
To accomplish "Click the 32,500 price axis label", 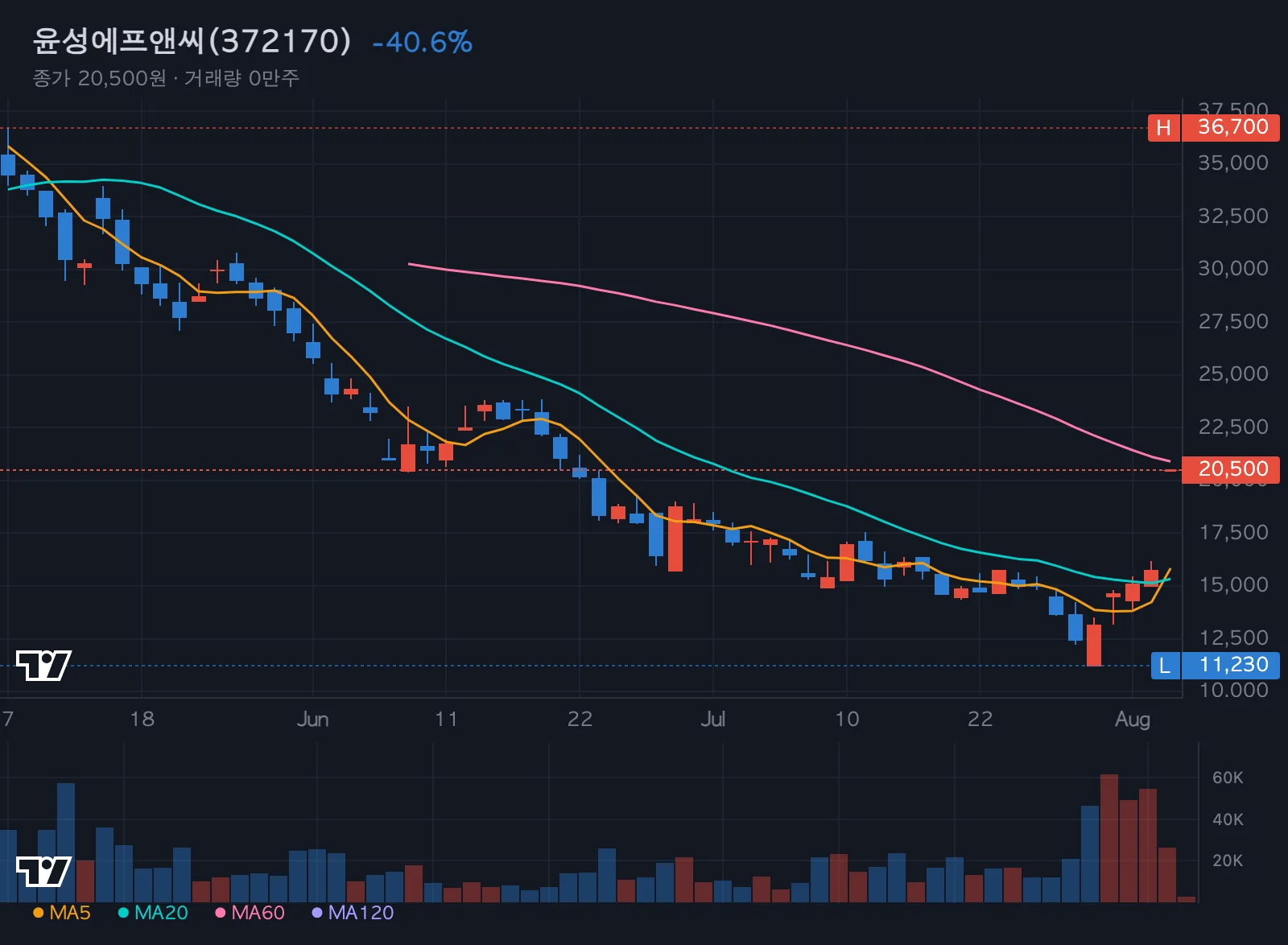I will pyautogui.click(x=1233, y=216).
